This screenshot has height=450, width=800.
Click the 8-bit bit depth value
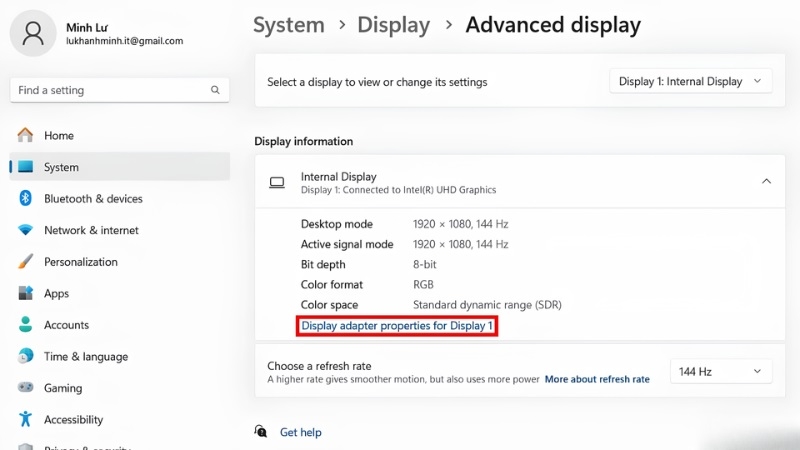click(x=424, y=264)
